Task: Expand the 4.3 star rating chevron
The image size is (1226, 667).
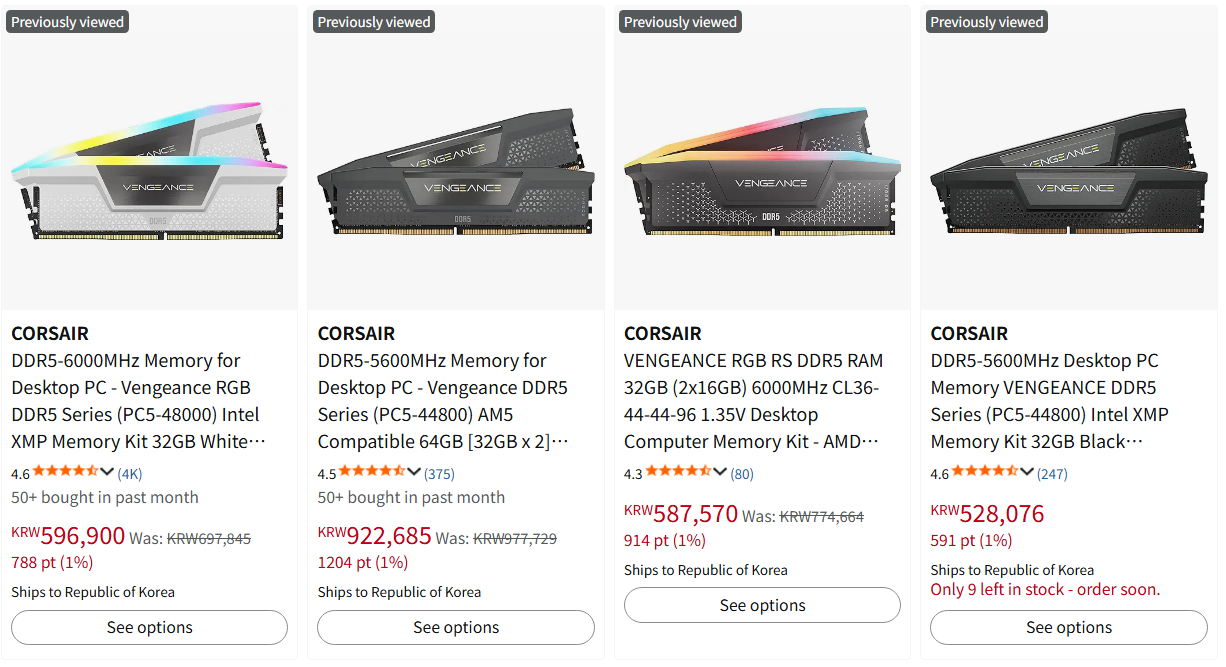Action: click(x=720, y=472)
